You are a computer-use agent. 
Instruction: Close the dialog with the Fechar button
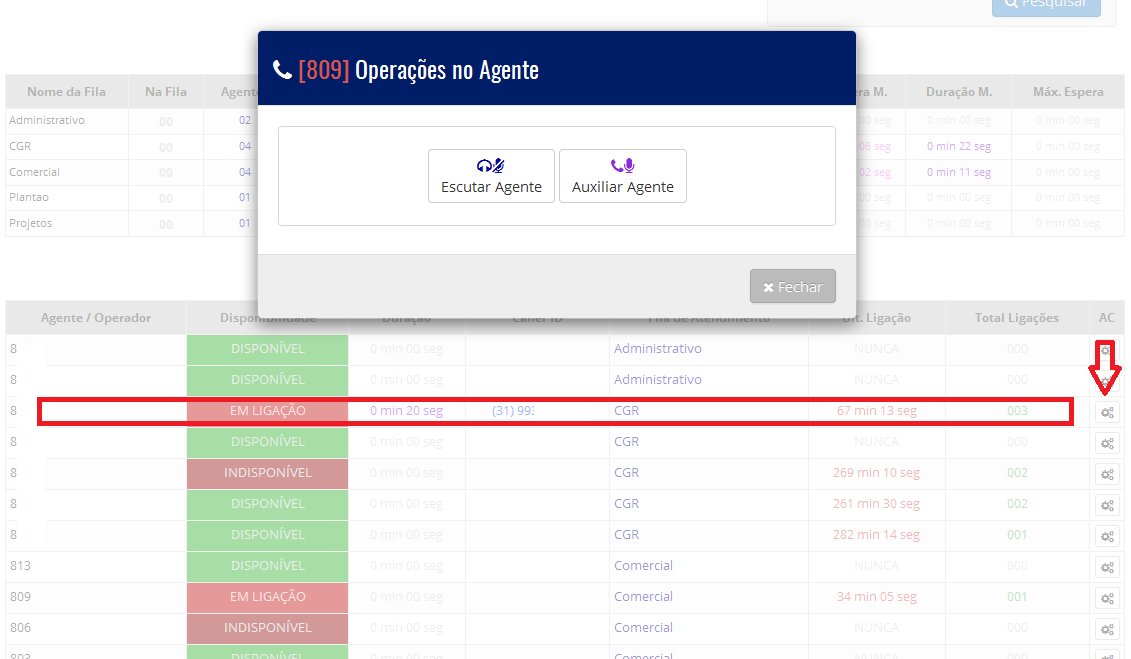click(792, 287)
